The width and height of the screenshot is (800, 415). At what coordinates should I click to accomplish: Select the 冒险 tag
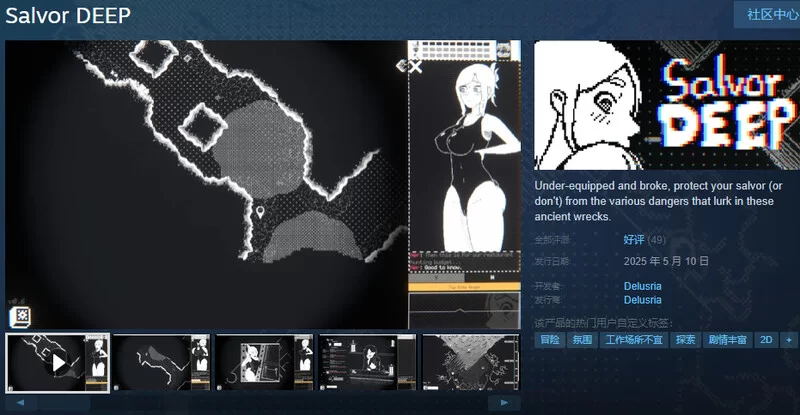[549, 340]
